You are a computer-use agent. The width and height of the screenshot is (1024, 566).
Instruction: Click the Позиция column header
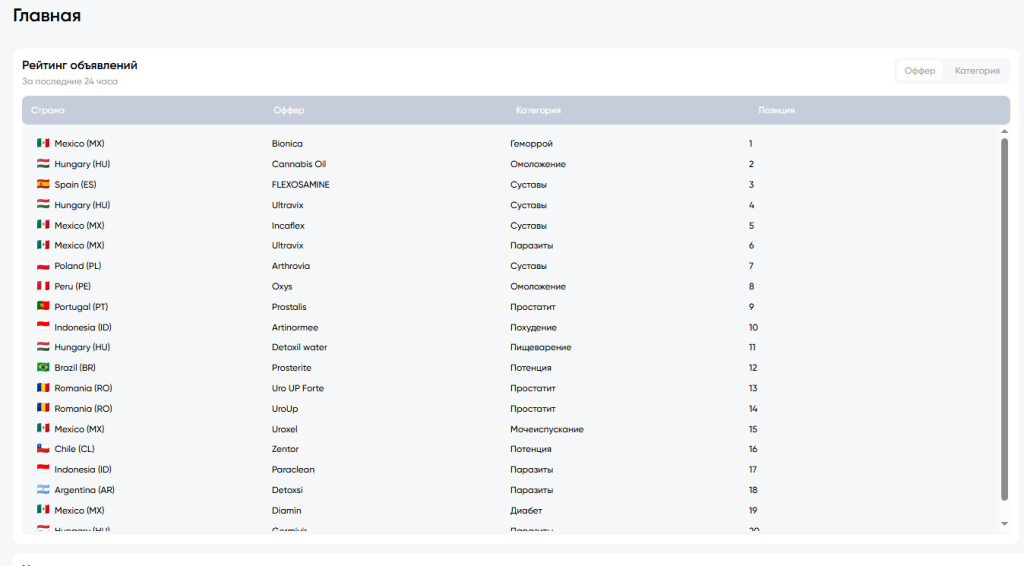pyautogui.click(x=776, y=110)
